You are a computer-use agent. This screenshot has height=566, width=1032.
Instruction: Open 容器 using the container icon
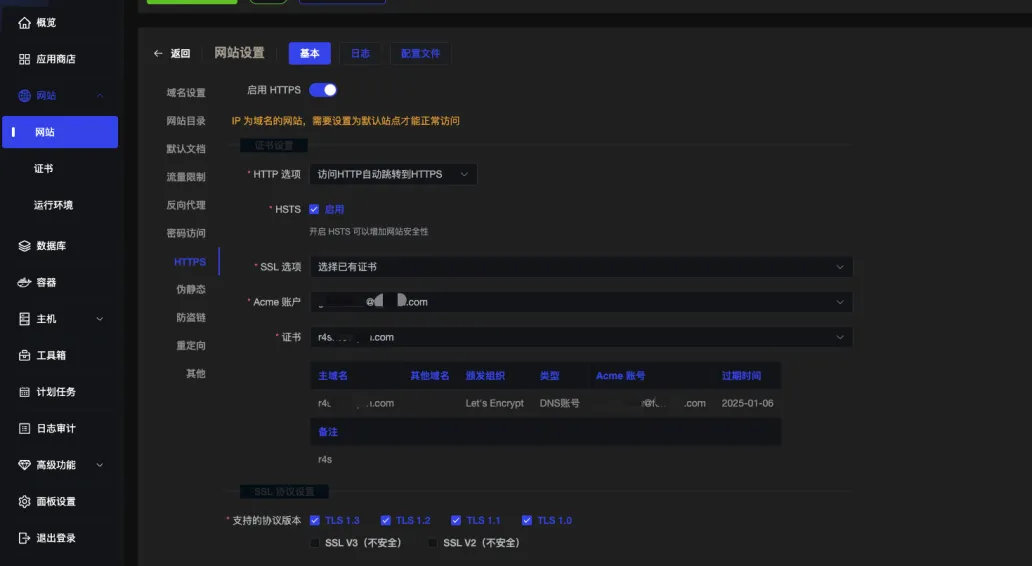click(25, 283)
